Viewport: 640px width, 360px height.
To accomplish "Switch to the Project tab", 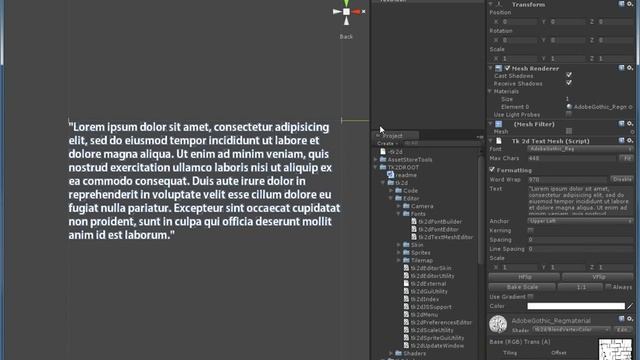I will [x=394, y=136].
